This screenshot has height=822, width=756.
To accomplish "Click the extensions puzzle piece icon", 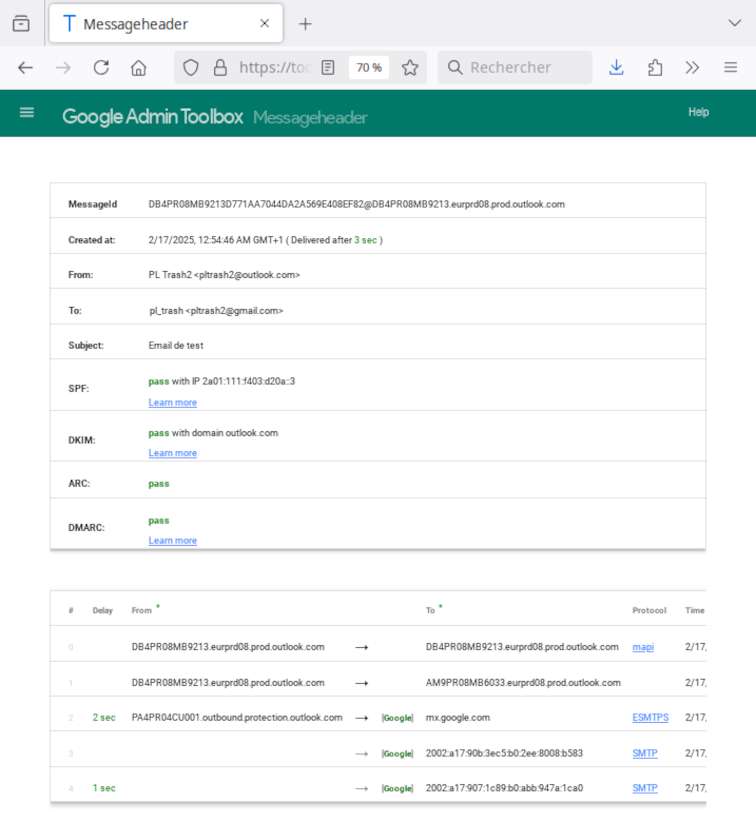I will tap(654, 67).
